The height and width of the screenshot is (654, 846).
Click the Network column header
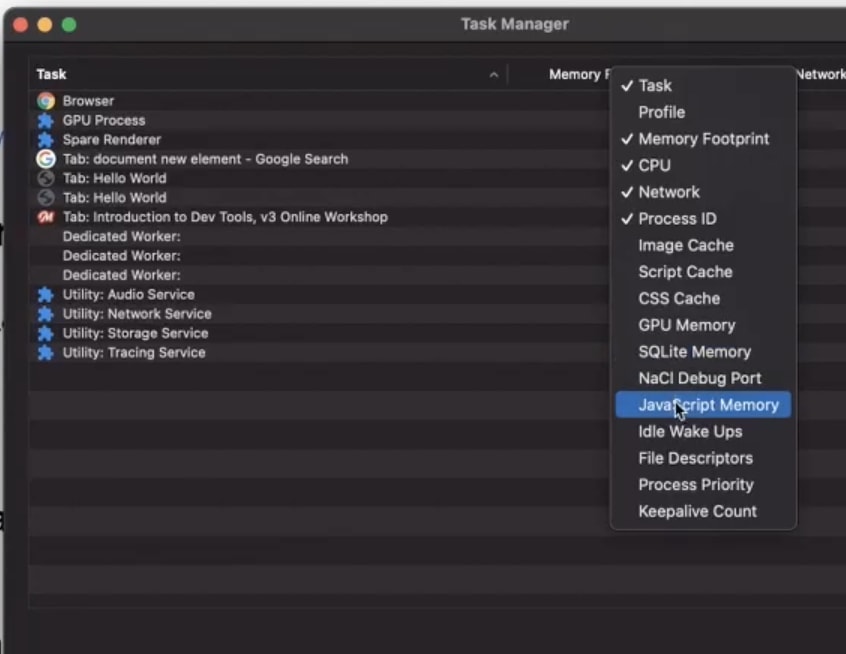[821, 74]
